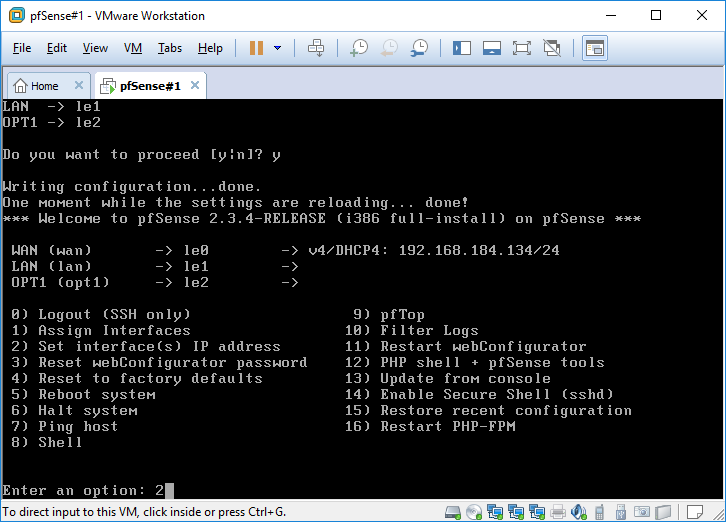The width and height of the screenshot is (726, 522).
Task: Open the View menu
Action: tap(95, 48)
